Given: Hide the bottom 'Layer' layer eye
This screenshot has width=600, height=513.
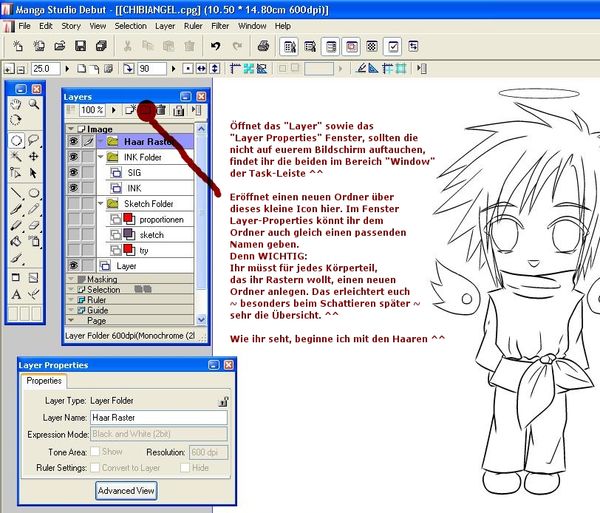Looking at the screenshot, I should click(73, 265).
